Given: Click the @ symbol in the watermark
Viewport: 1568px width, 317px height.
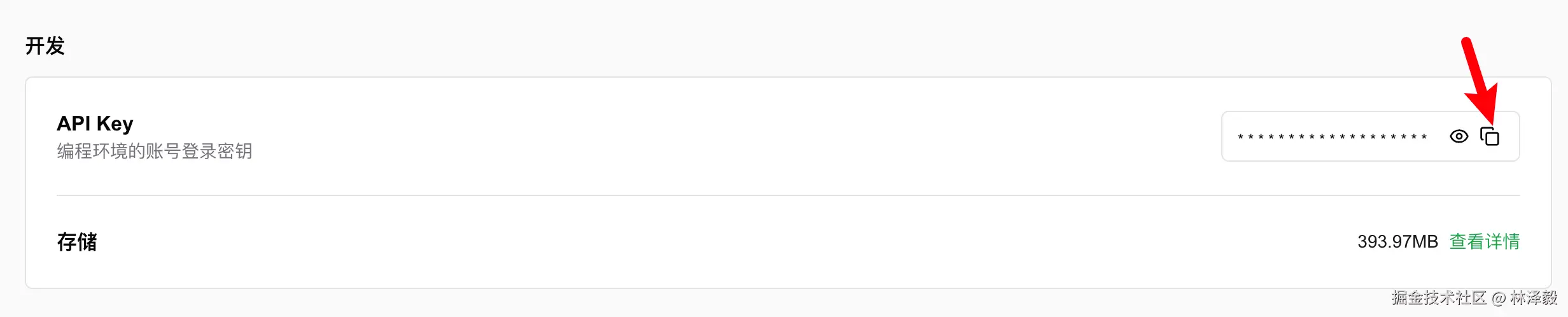Looking at the screenshot, I should point(1498,298).
